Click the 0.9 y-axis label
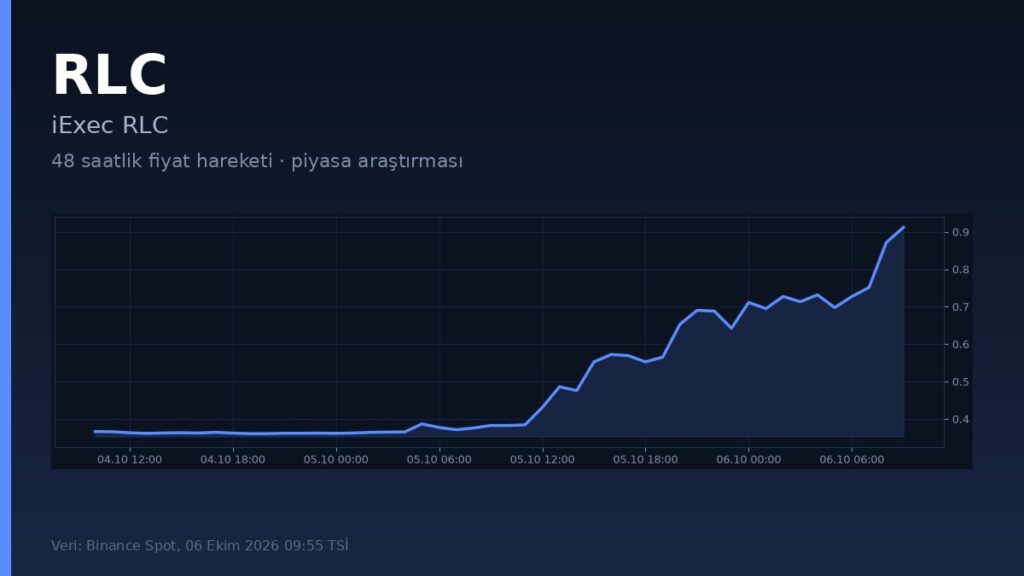This screenshot has height=576, width=1024. coord(960,232)
